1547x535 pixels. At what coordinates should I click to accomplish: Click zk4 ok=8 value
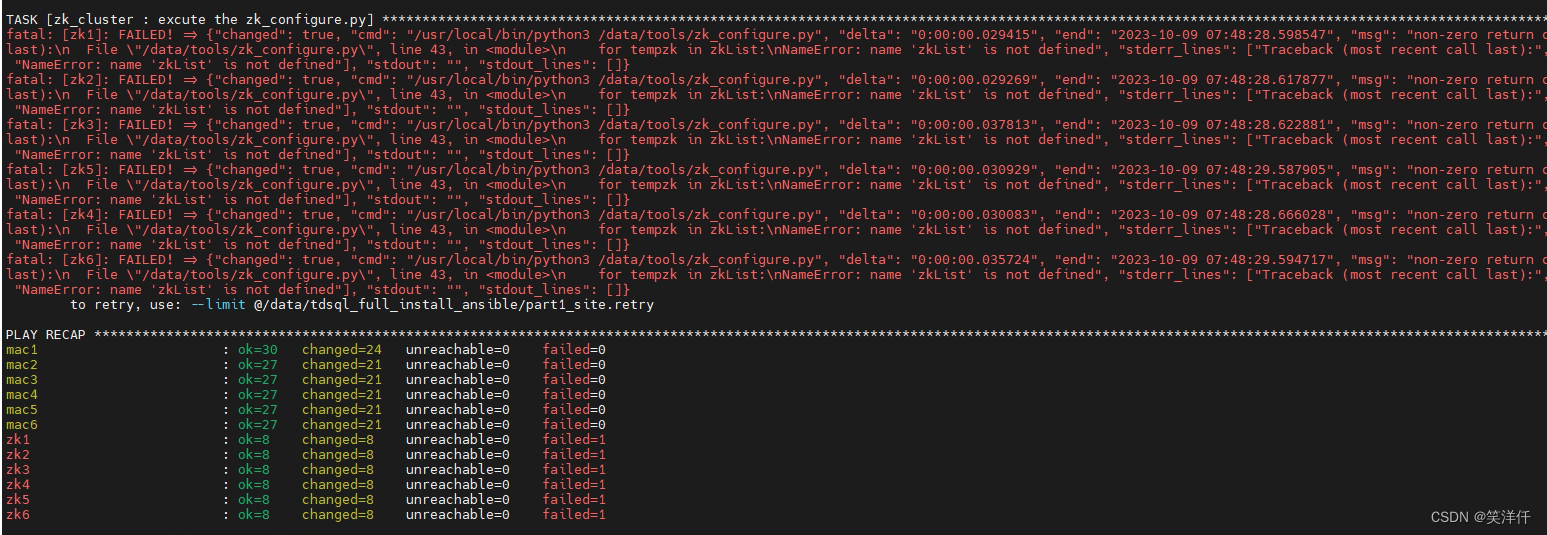pyautogui.click(x=253, y=484)
